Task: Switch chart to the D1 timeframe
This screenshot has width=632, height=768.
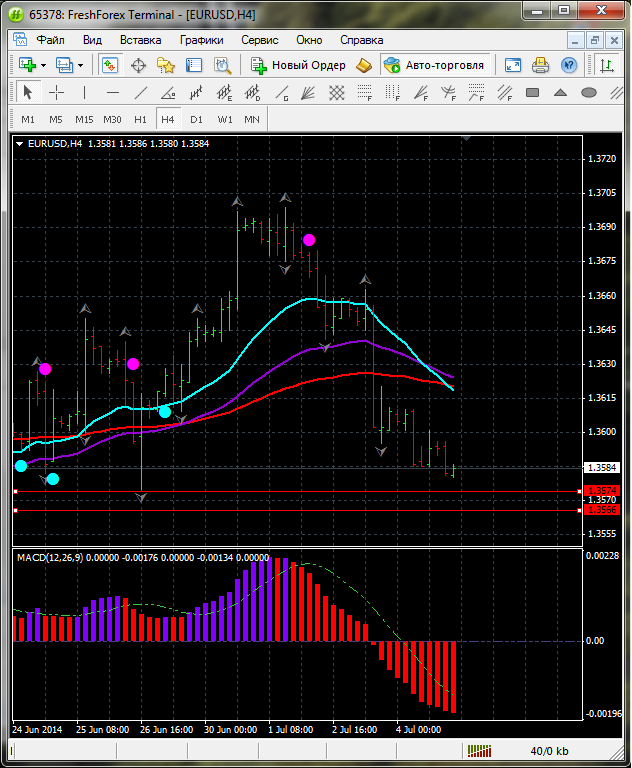Action: [x=196, y=119]
